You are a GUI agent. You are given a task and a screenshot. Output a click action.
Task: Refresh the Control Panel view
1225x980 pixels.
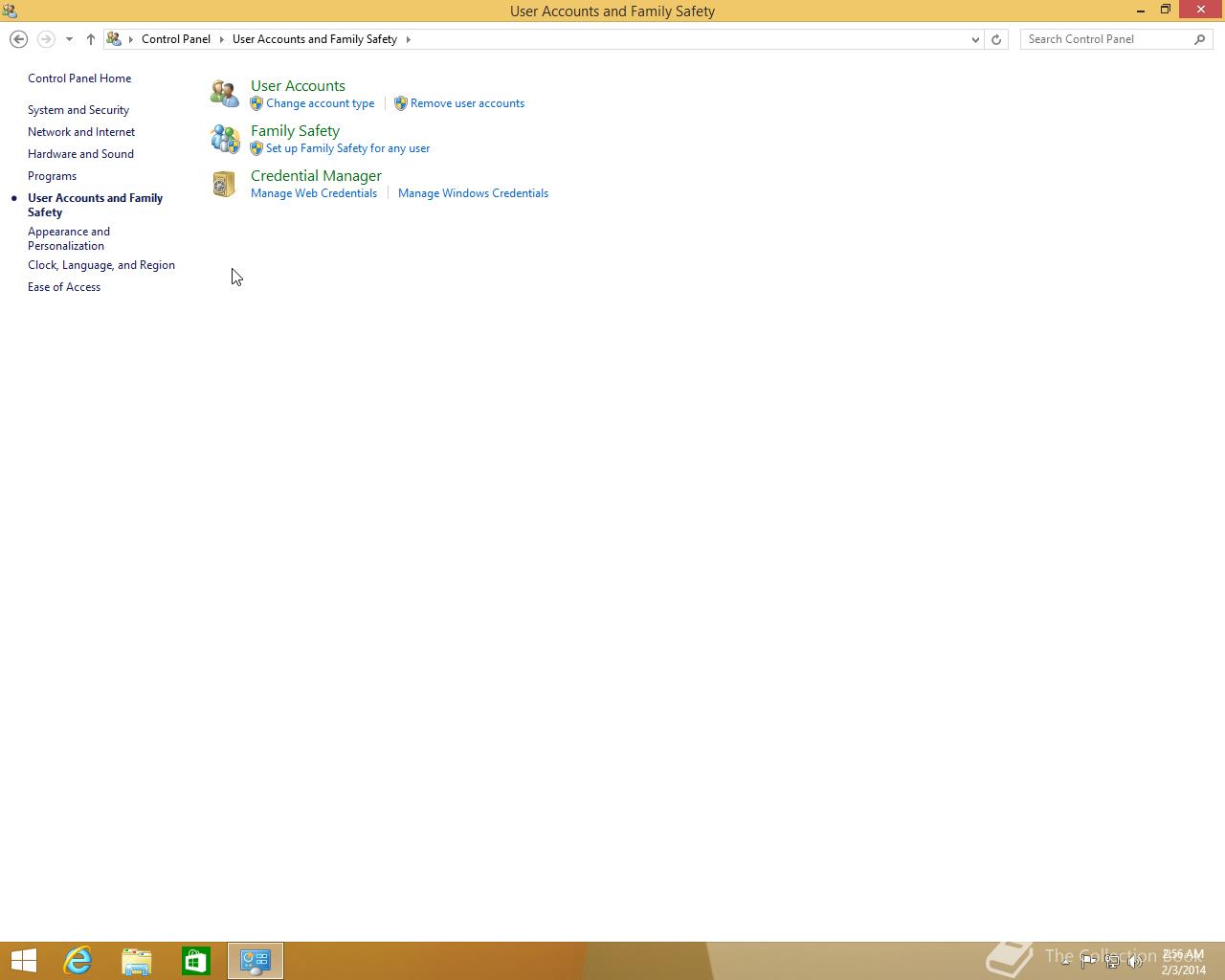pos(996,39)
